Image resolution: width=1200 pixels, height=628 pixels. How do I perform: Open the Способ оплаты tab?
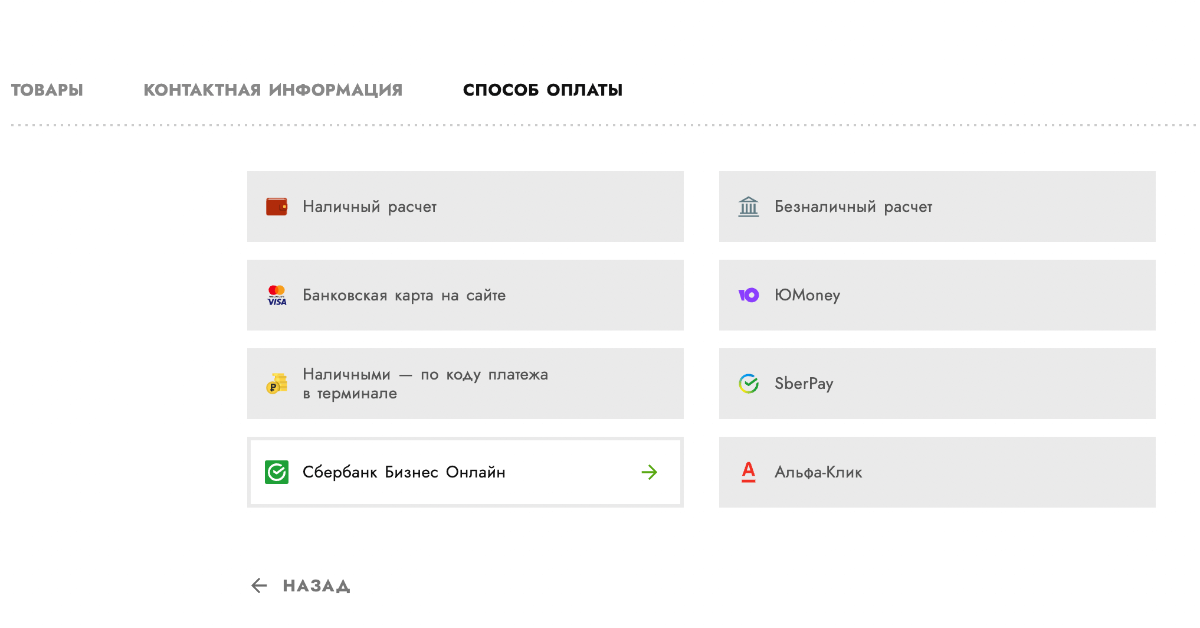tap(543, 90)
